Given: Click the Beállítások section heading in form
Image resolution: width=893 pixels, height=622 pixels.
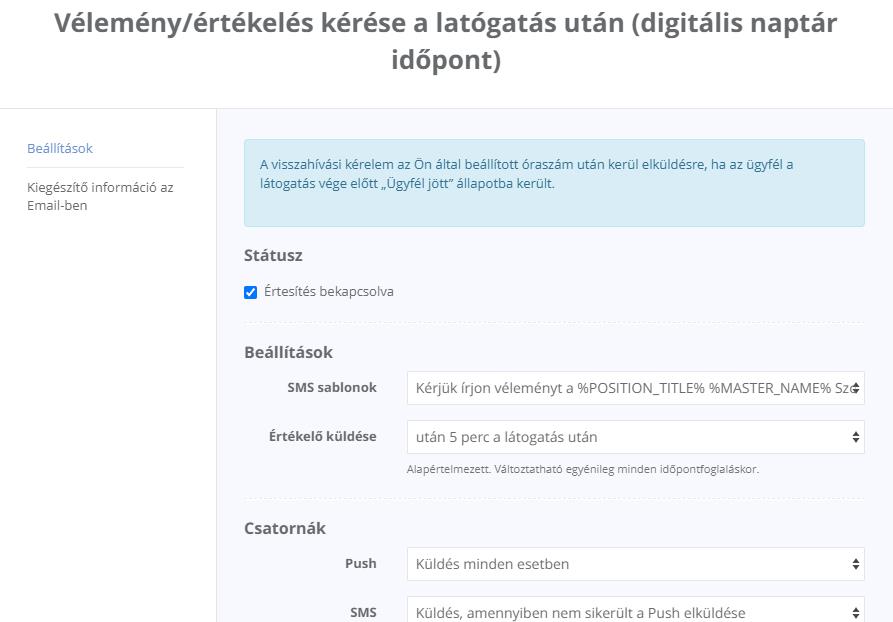Looking at the screenshot, I should pyautogui.click(x=288, y=352).
